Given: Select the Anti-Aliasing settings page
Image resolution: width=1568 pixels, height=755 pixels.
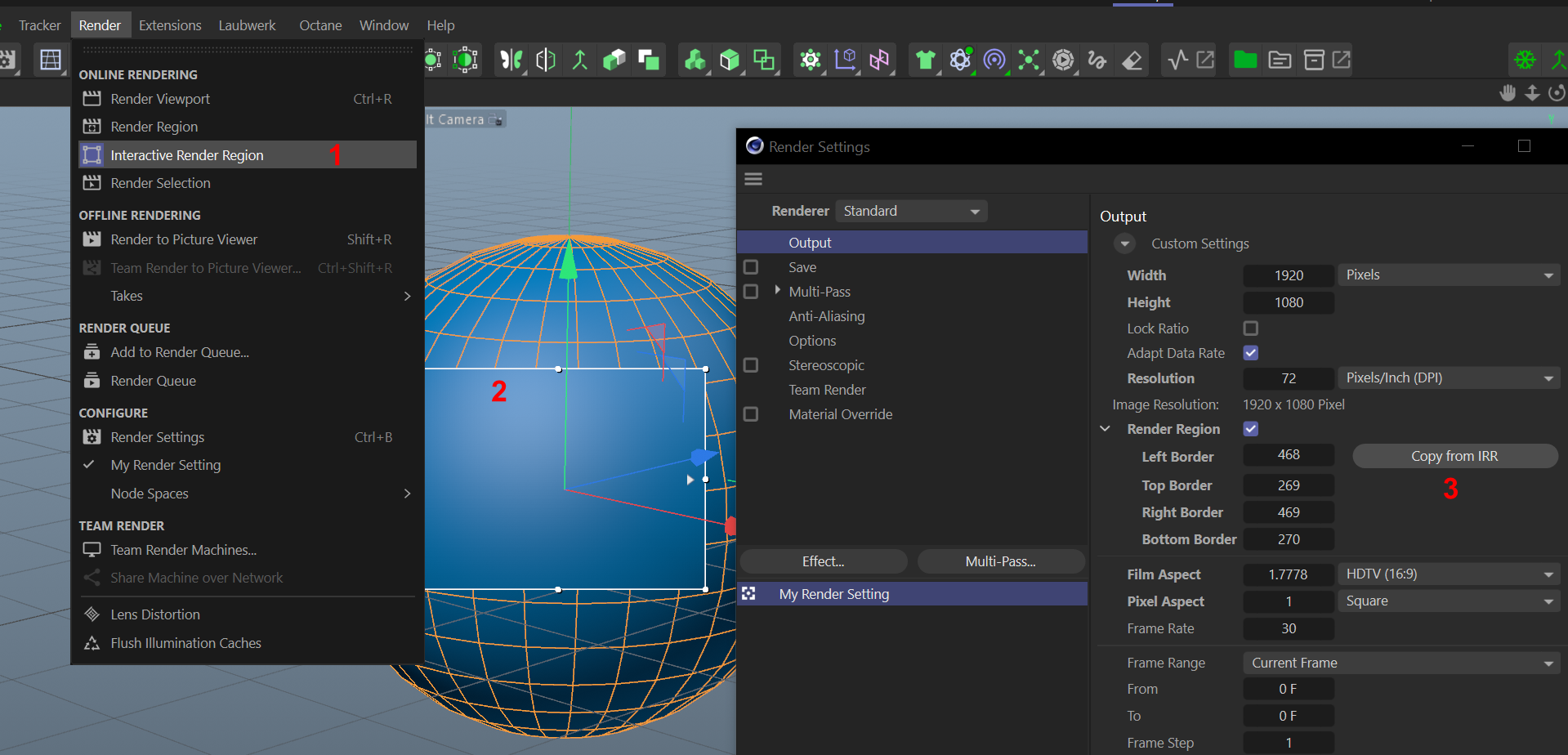Looking at the screenshot, I should [827, 316].
